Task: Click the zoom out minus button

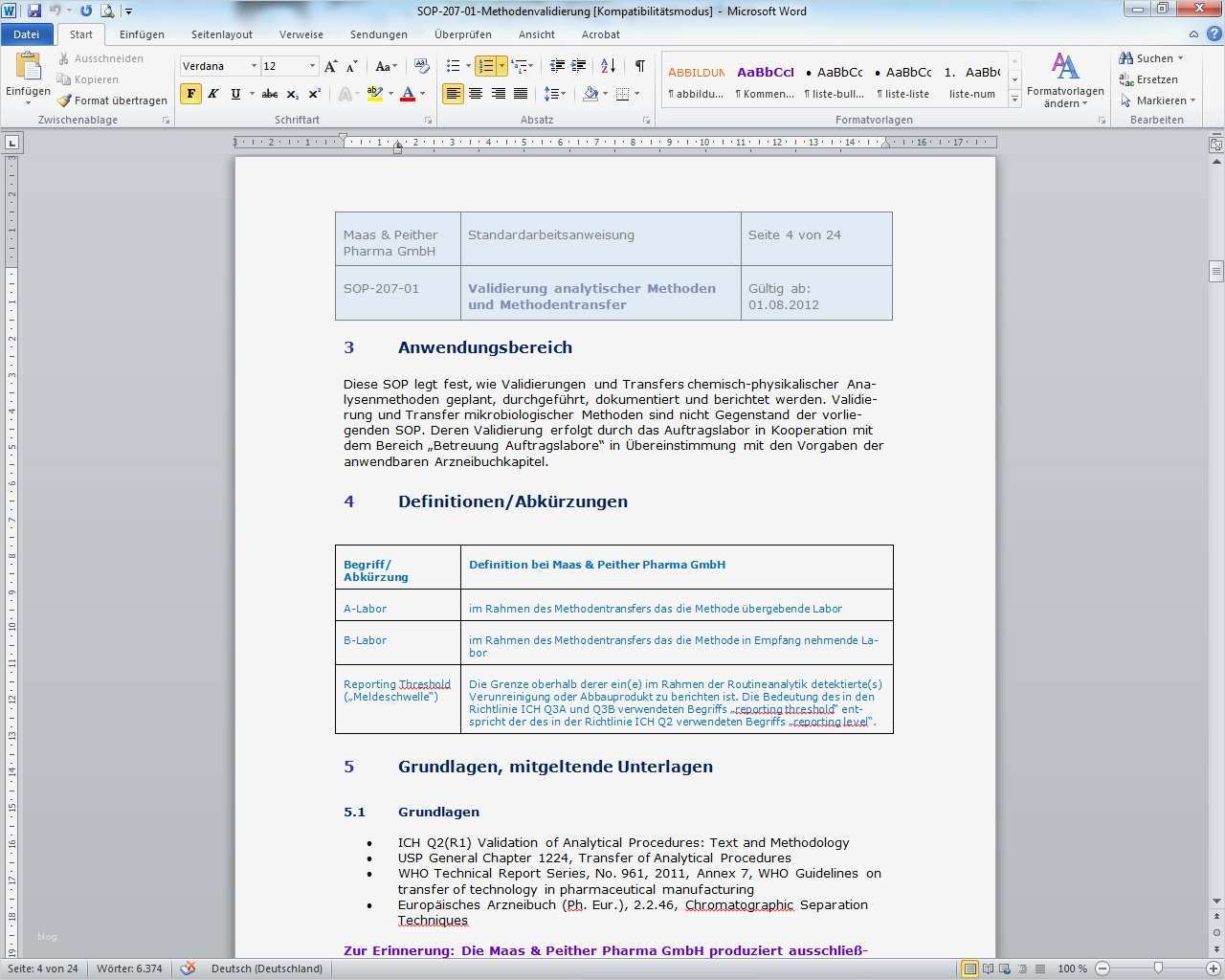Action: click(1103, 969)
